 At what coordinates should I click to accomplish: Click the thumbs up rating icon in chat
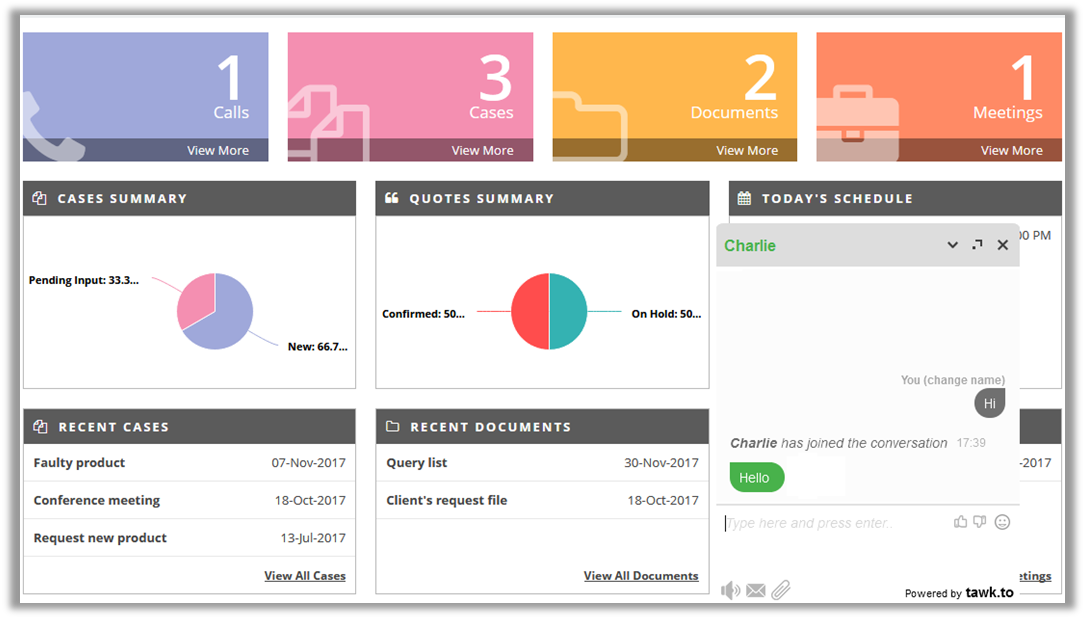click(x=960, y=522)
